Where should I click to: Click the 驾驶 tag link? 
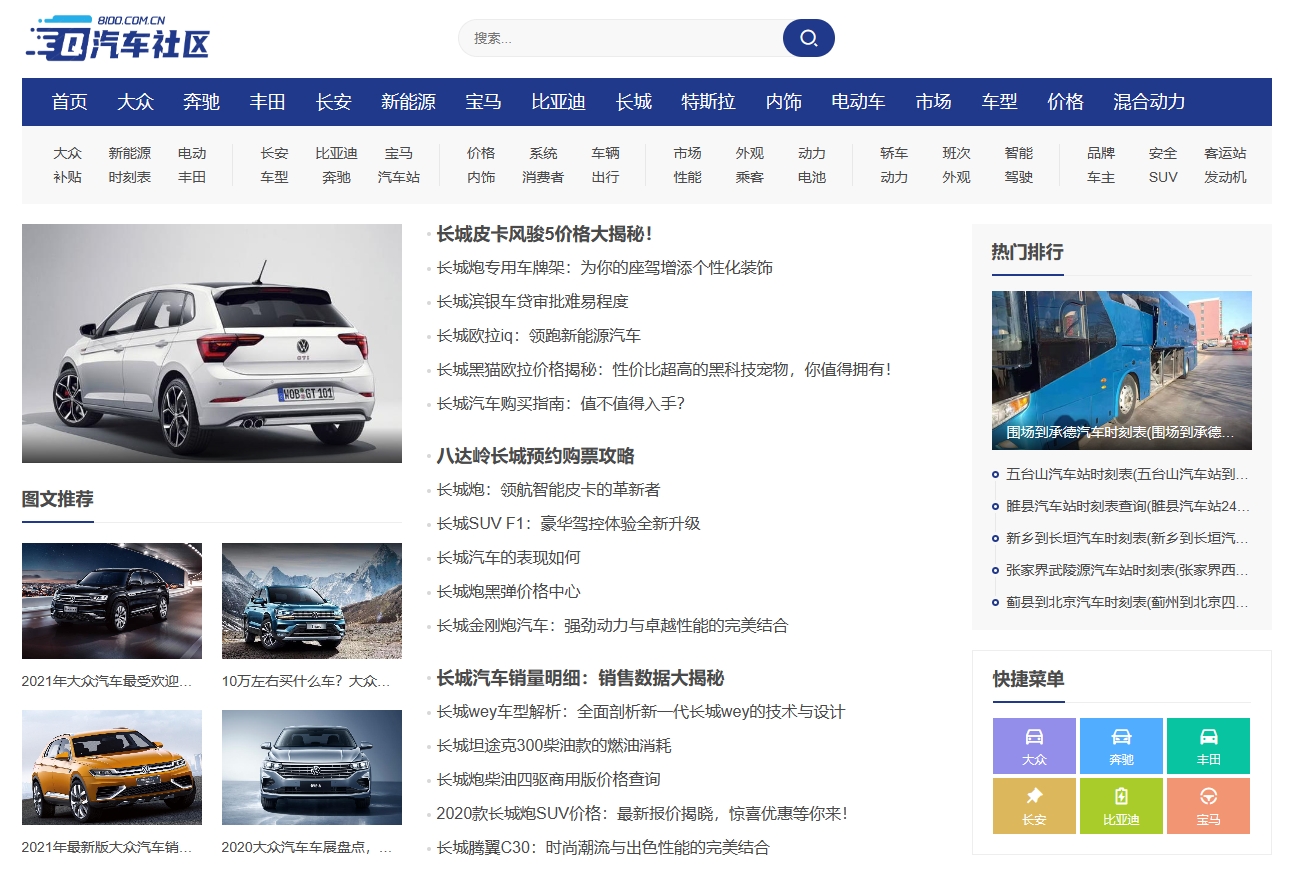pos(1019,177)
